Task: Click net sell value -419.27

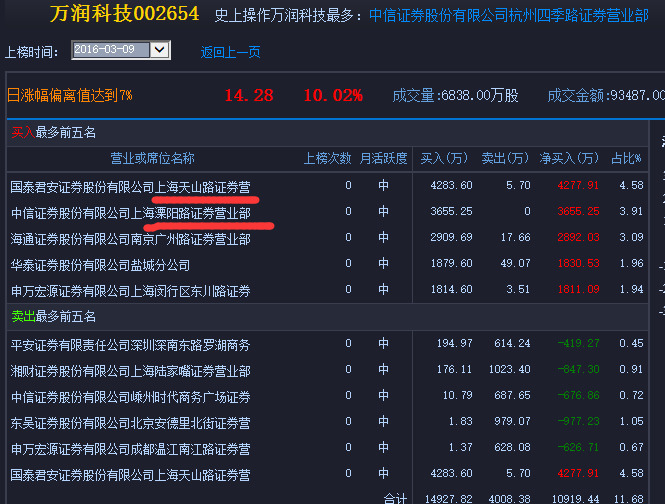Action: (578, 343)
